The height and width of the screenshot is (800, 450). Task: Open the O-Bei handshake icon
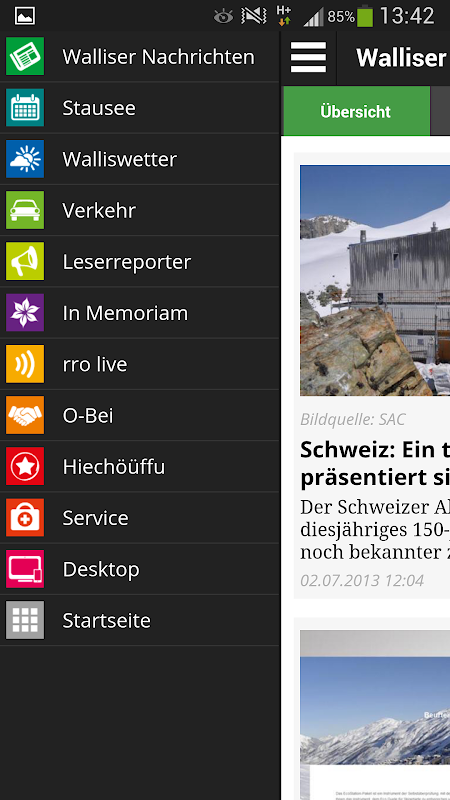(x=25, y=415)
